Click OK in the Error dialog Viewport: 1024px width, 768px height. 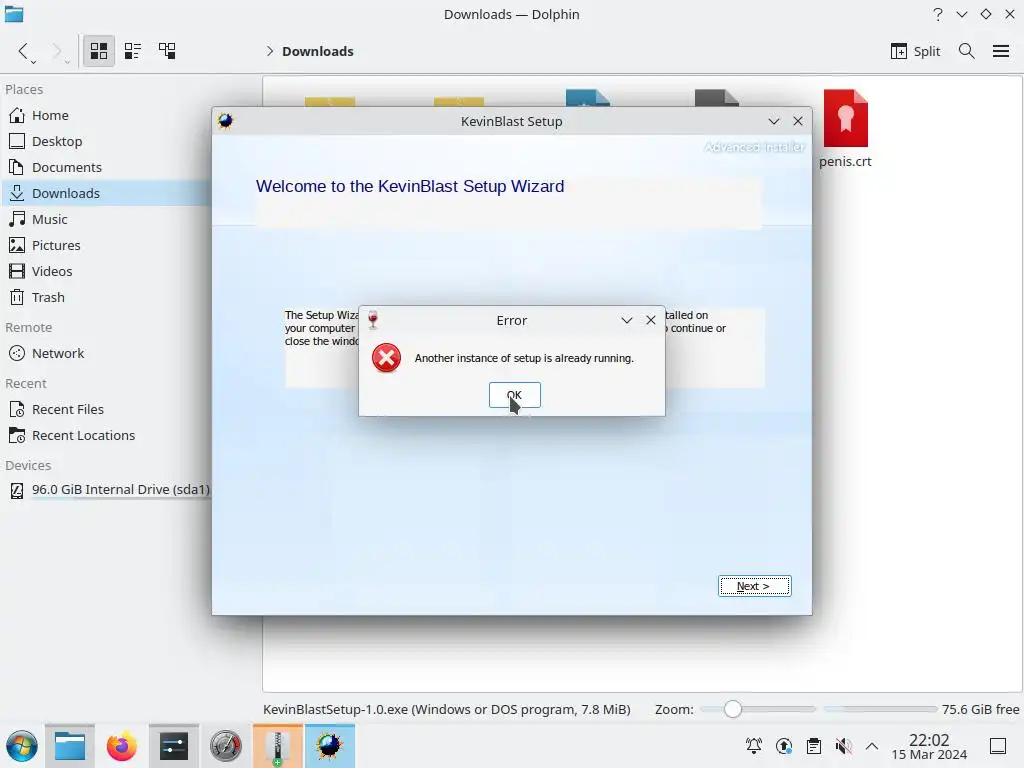pyautogui.click(x=515, y=395)
